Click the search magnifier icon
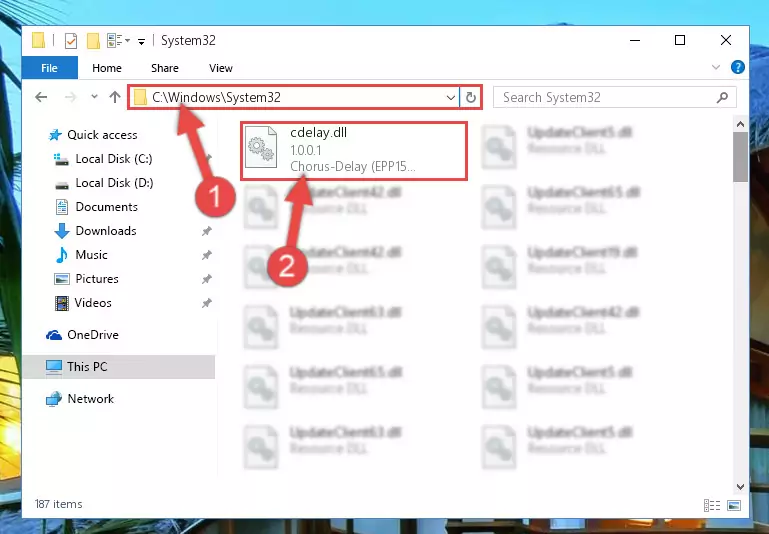Viewport: 769px width, 534px height. (722, 97)
